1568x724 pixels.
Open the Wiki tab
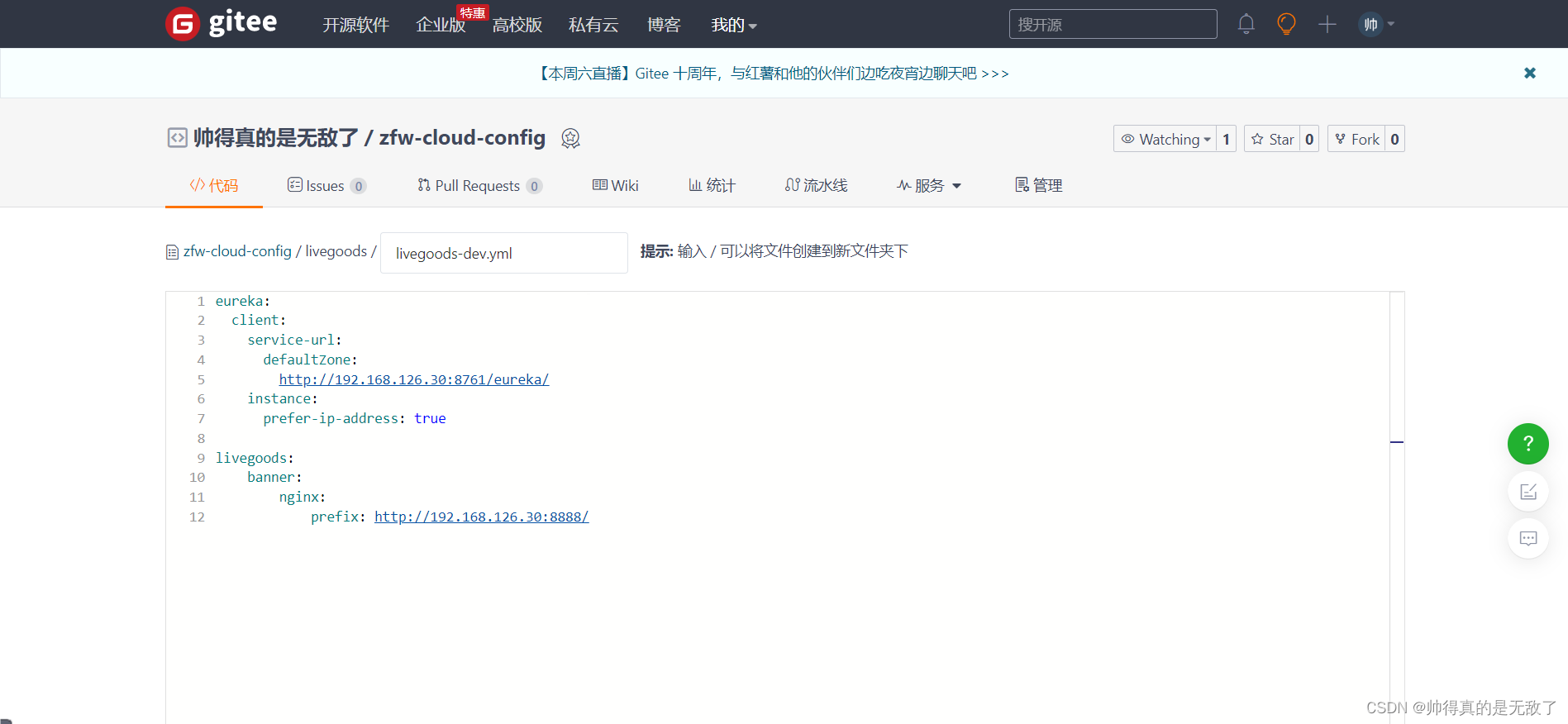(616, 185)
